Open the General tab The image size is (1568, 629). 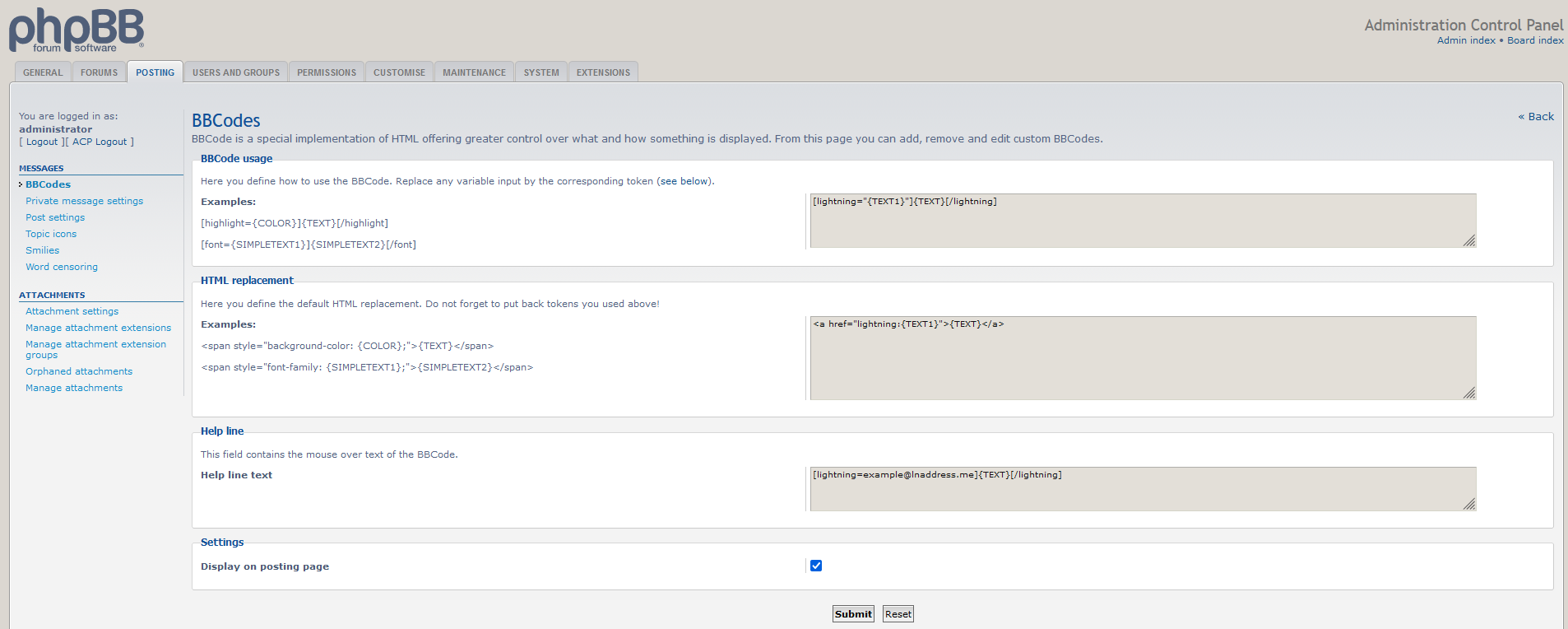(x=43, y=72)
